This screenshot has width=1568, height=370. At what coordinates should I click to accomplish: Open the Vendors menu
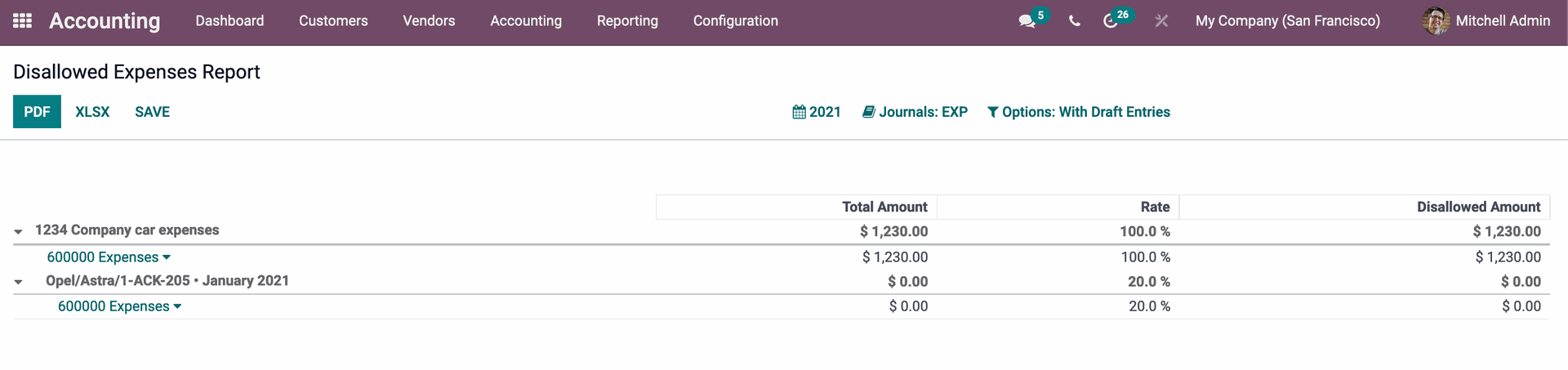click(429, 21)
